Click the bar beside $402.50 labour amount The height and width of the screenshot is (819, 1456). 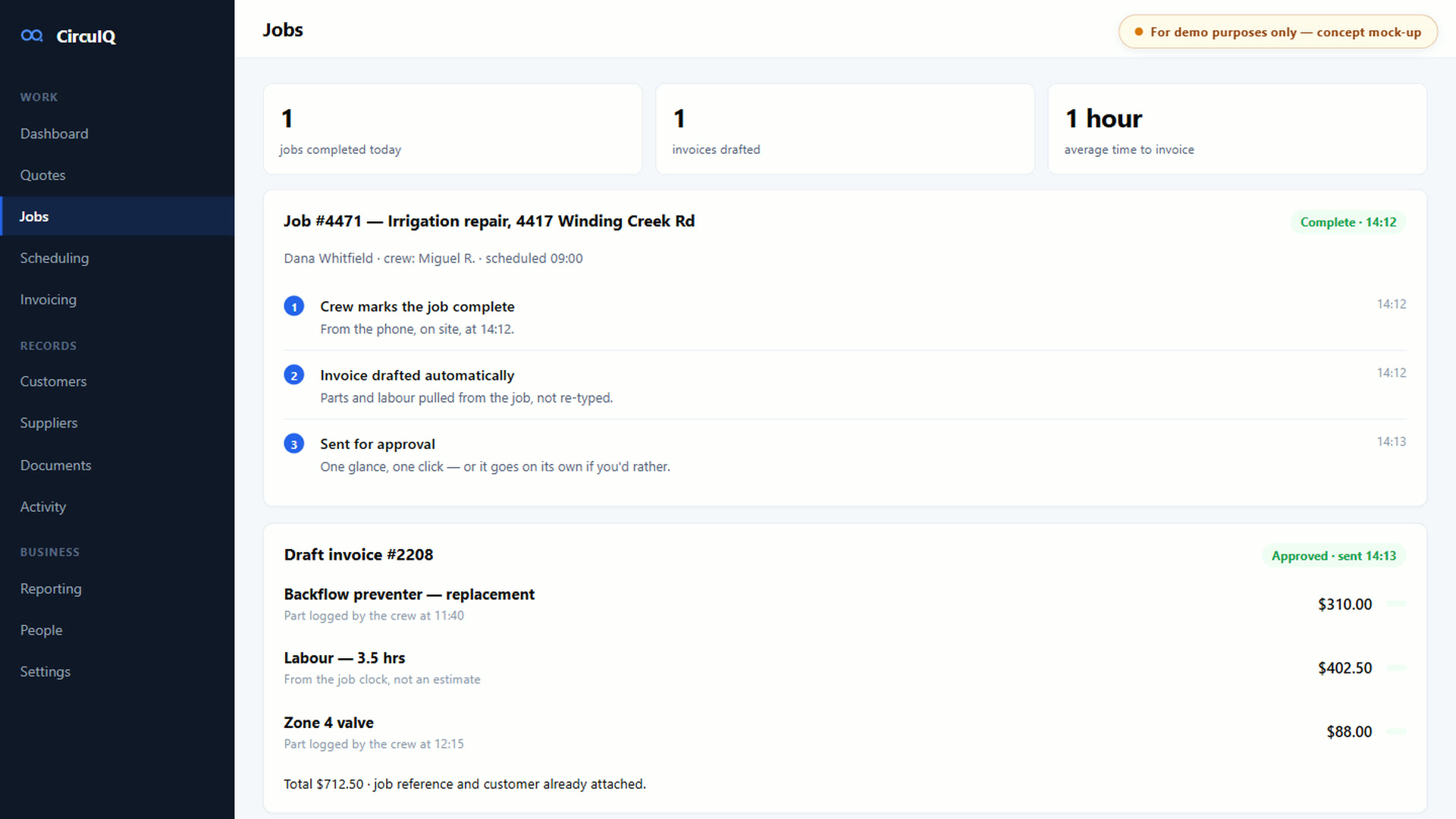1397,667
